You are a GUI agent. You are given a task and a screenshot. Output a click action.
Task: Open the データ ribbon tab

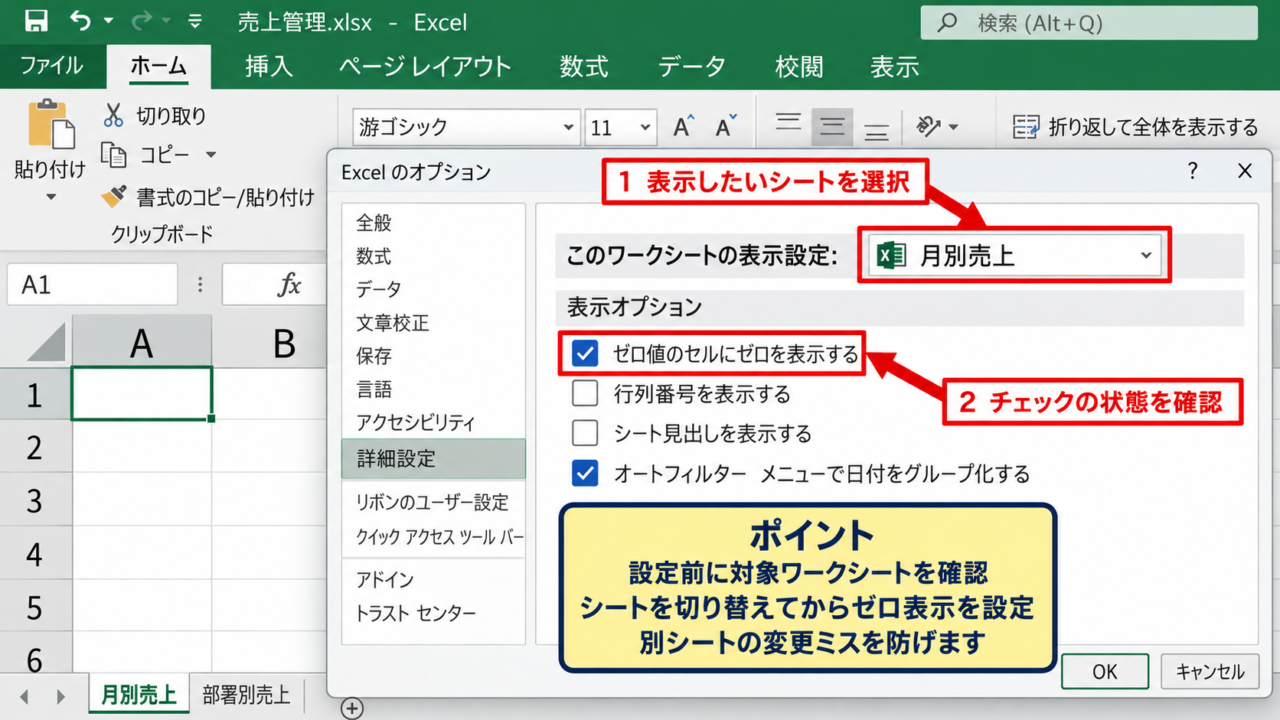tap(691, 67)
